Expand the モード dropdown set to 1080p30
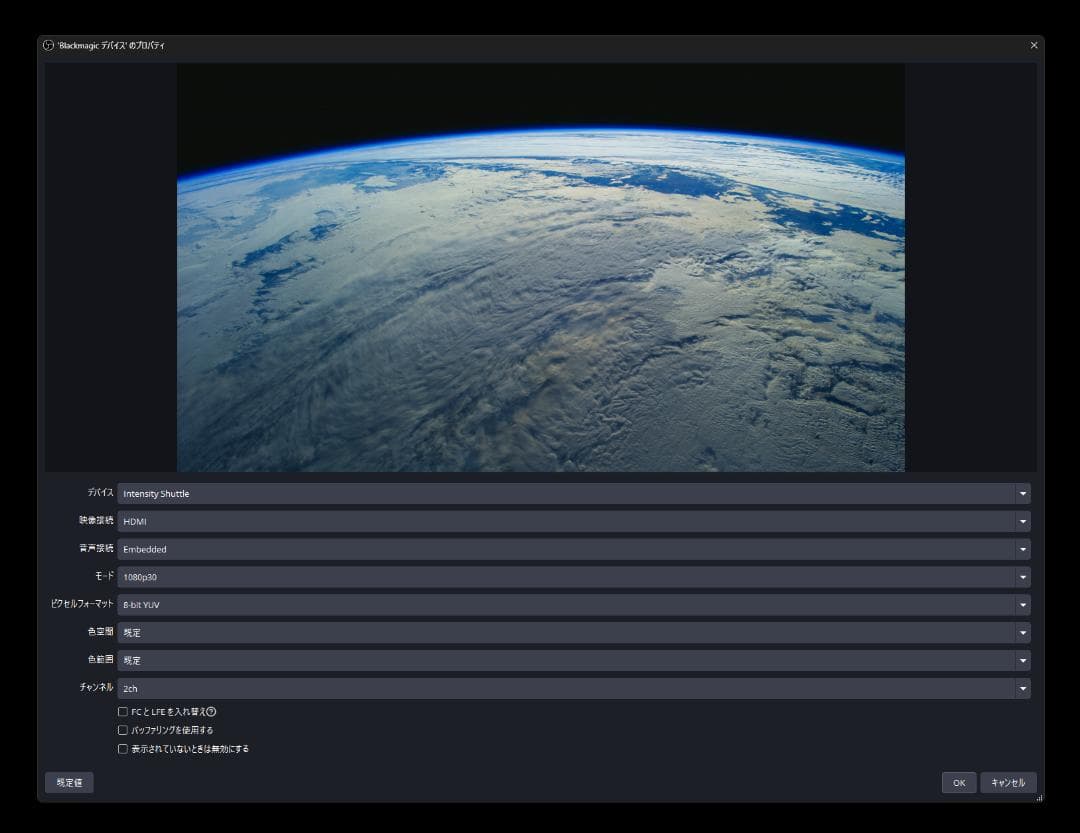Image resolution: width=1080 pixels, height=833 pixels. [573, 577]
